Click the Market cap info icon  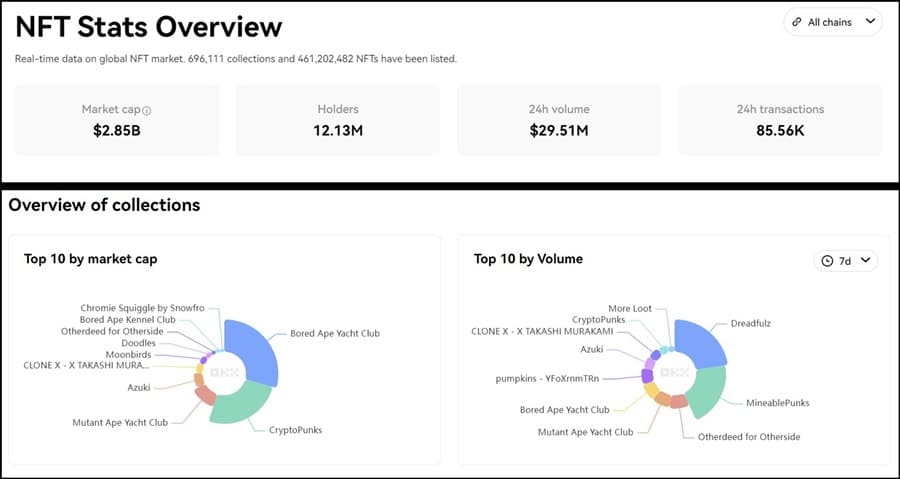147,110
